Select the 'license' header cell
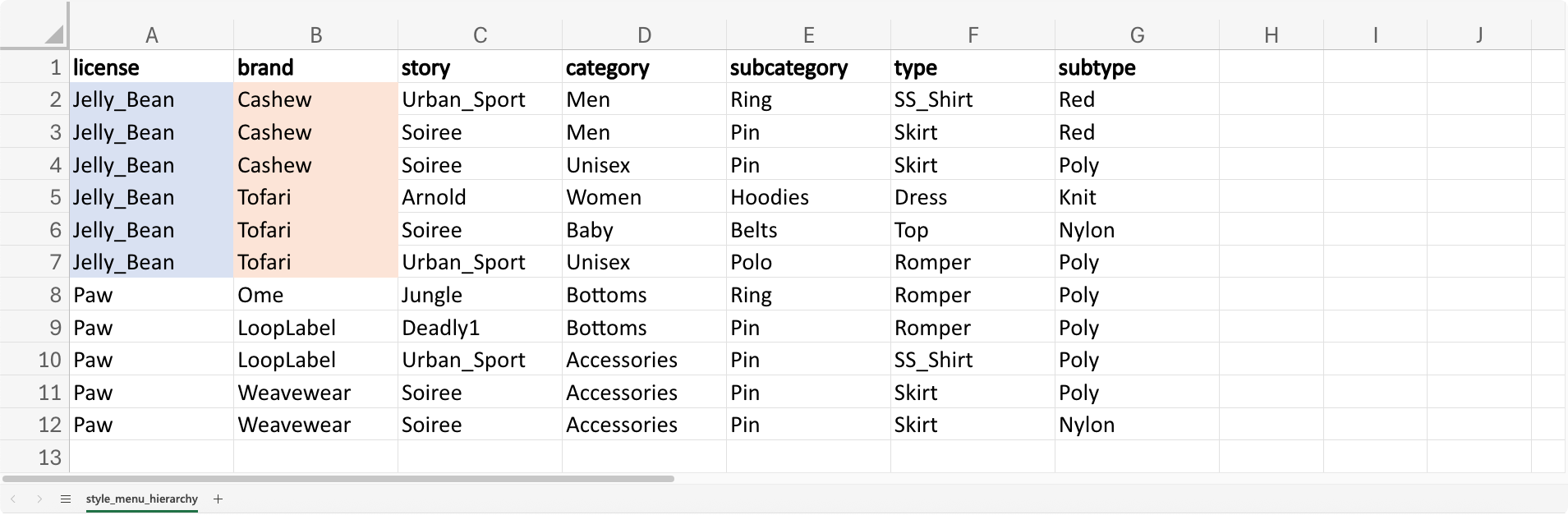1568x515 pixels. [x=151, y=67]
